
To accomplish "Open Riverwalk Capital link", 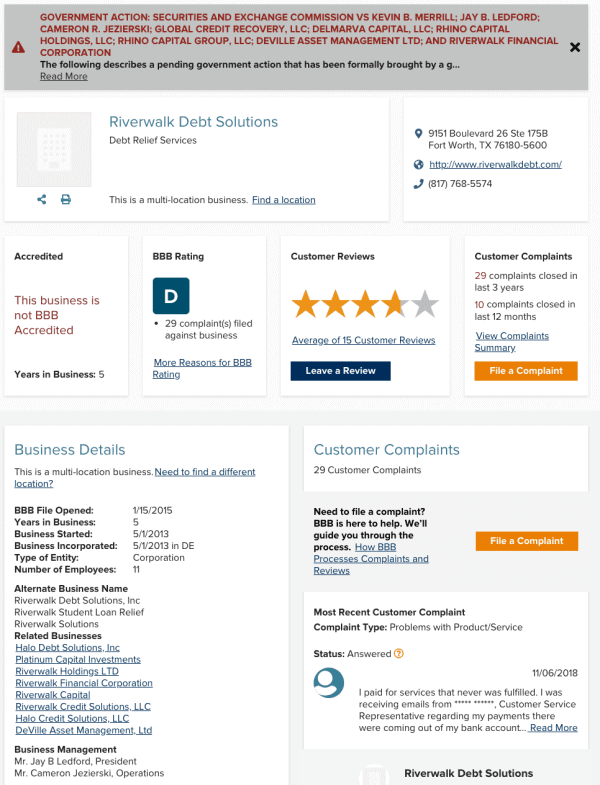I will coord(53,695).
